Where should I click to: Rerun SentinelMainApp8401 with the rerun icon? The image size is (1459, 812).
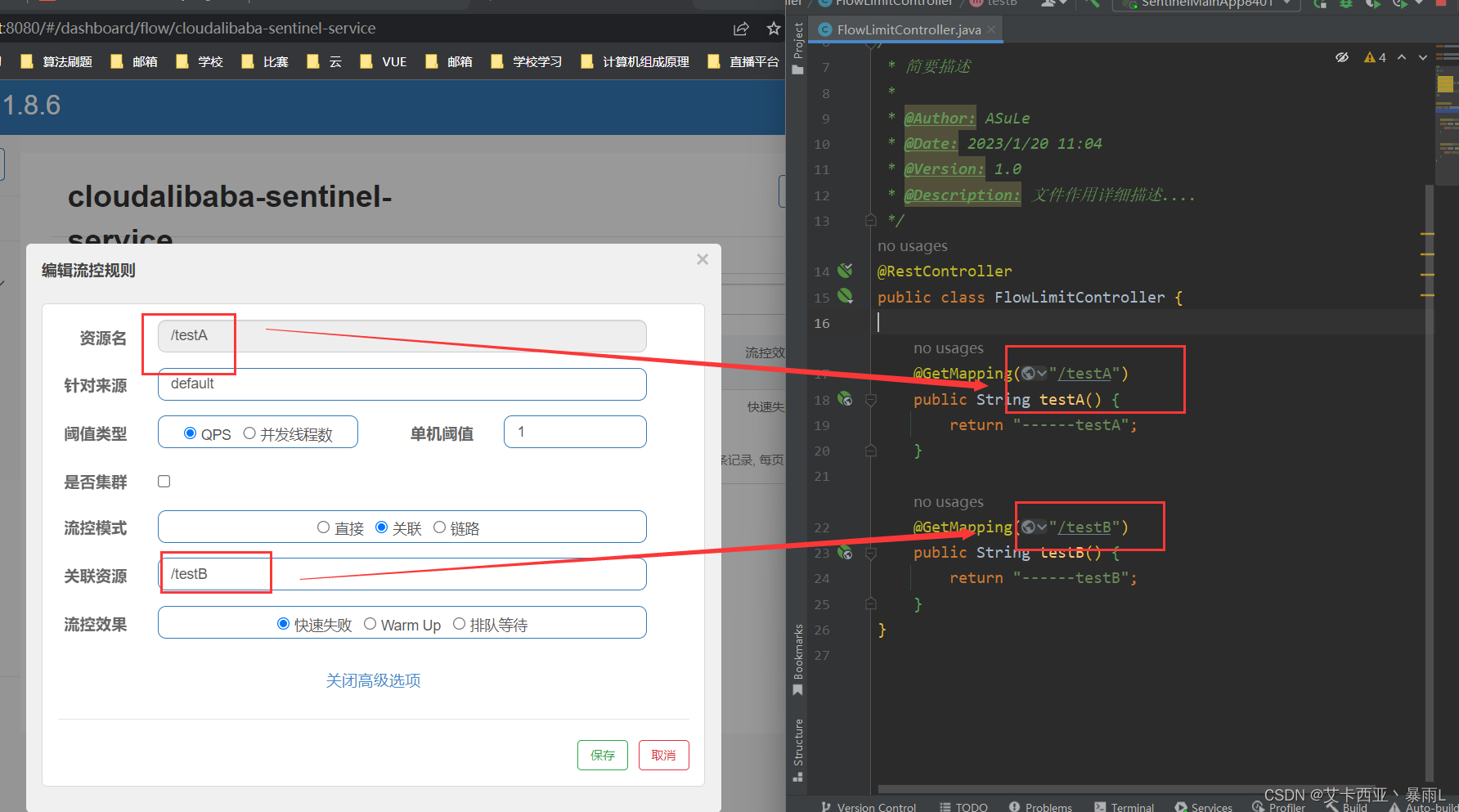pyautogui.click(x=1320, y=3)
